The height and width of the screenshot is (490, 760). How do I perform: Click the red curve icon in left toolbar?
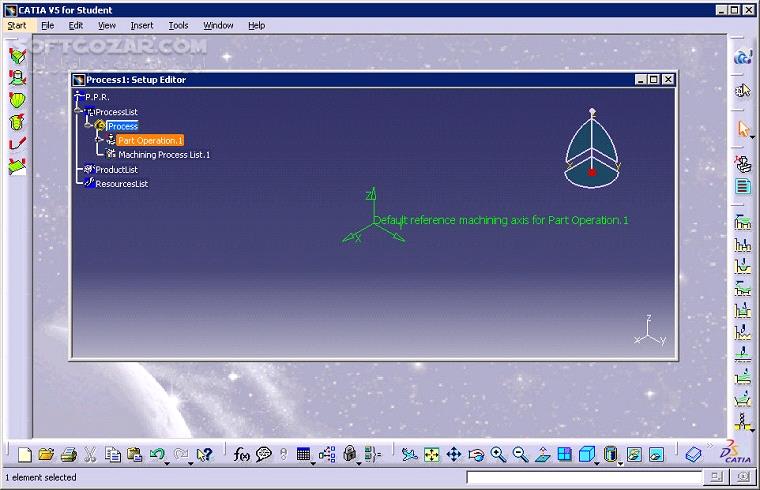point(17,144)
